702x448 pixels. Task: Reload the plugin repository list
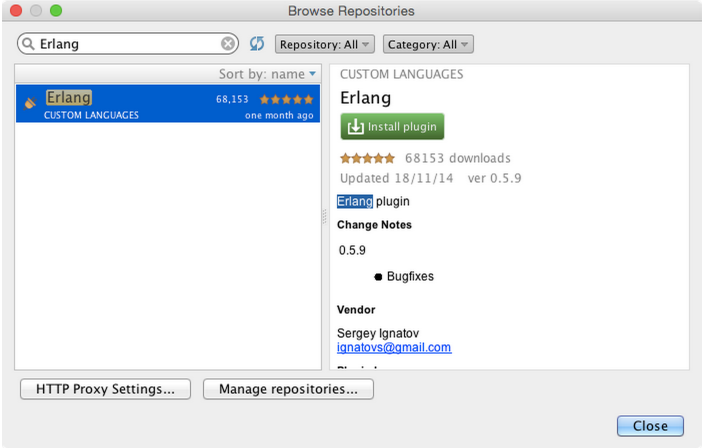tap(257, 44)
